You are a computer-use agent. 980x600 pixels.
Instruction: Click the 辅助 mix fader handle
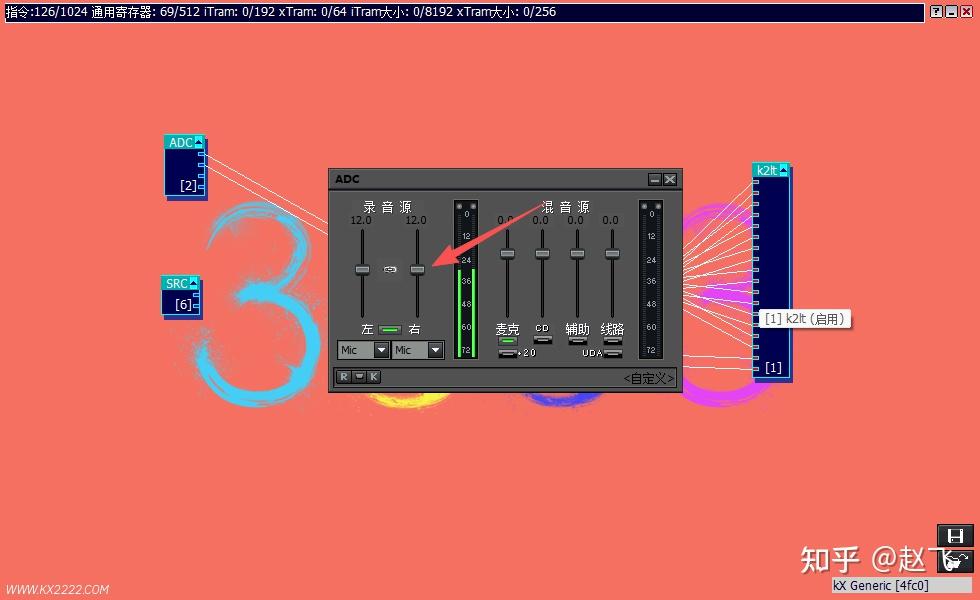coord(578,253)
